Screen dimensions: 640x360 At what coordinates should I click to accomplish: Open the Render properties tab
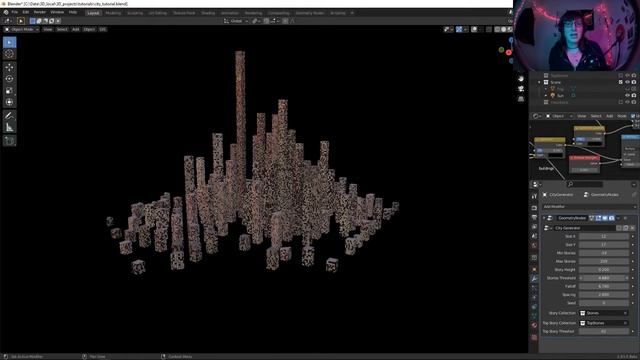534,208
